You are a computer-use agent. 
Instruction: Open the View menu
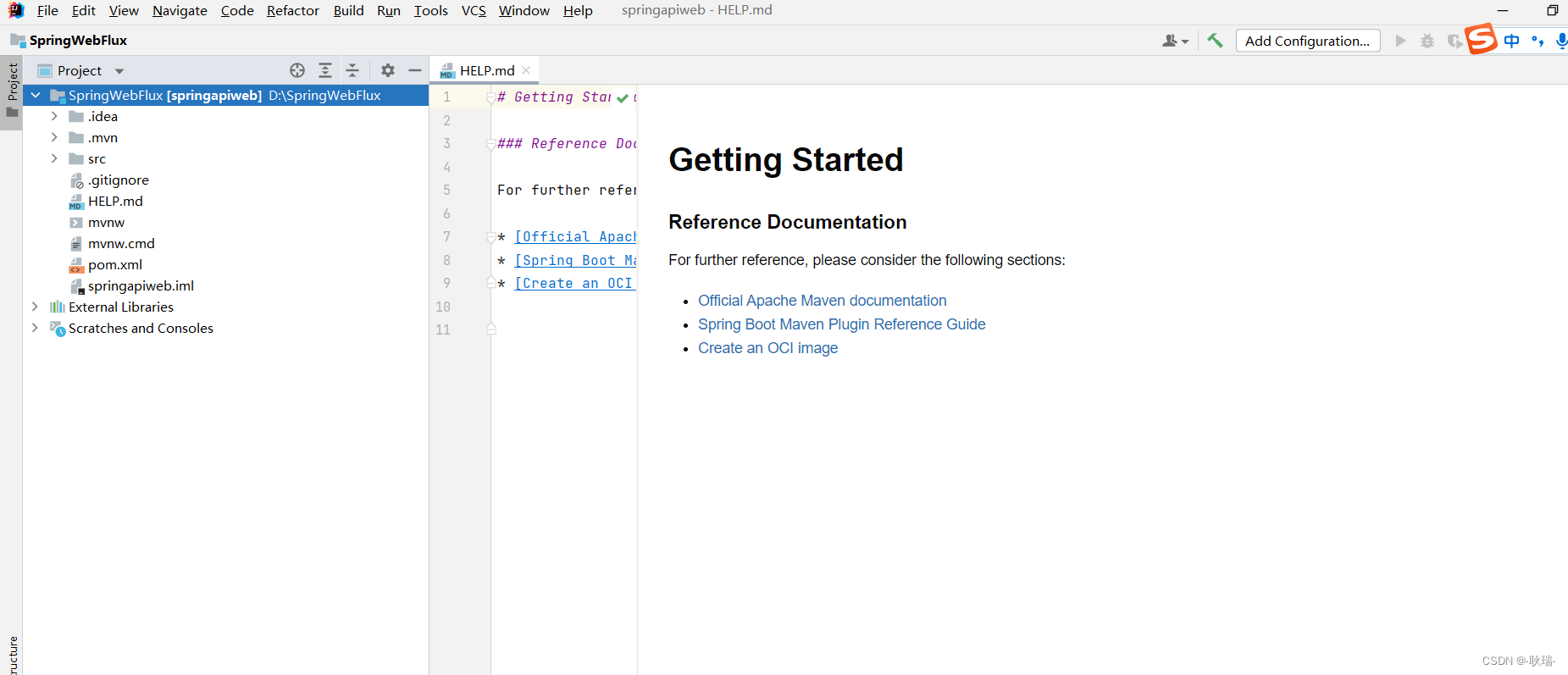tap(124, 10)
